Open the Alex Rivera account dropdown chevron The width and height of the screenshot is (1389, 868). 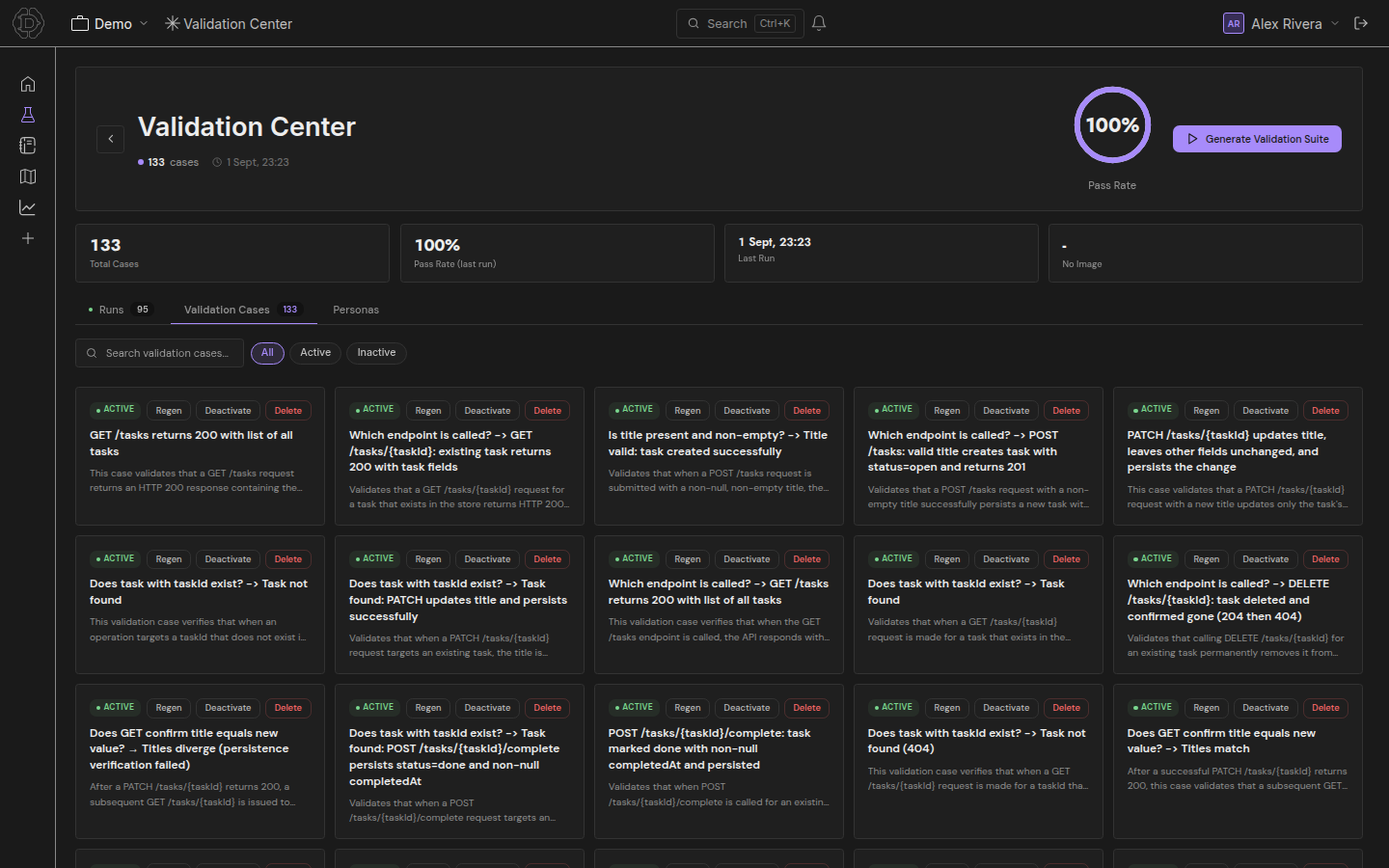pyautogui.click(x=1335, y=23)
